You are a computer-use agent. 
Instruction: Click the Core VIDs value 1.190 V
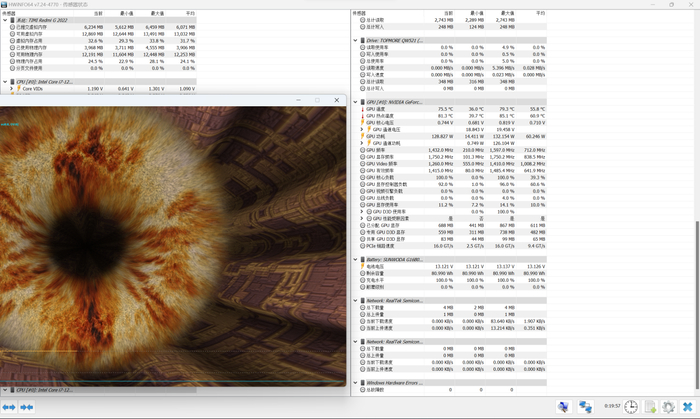click(95, 89)
